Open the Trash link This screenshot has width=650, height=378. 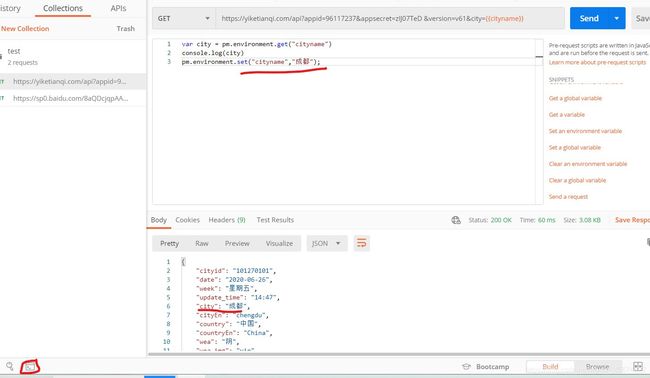click(126, 29)
